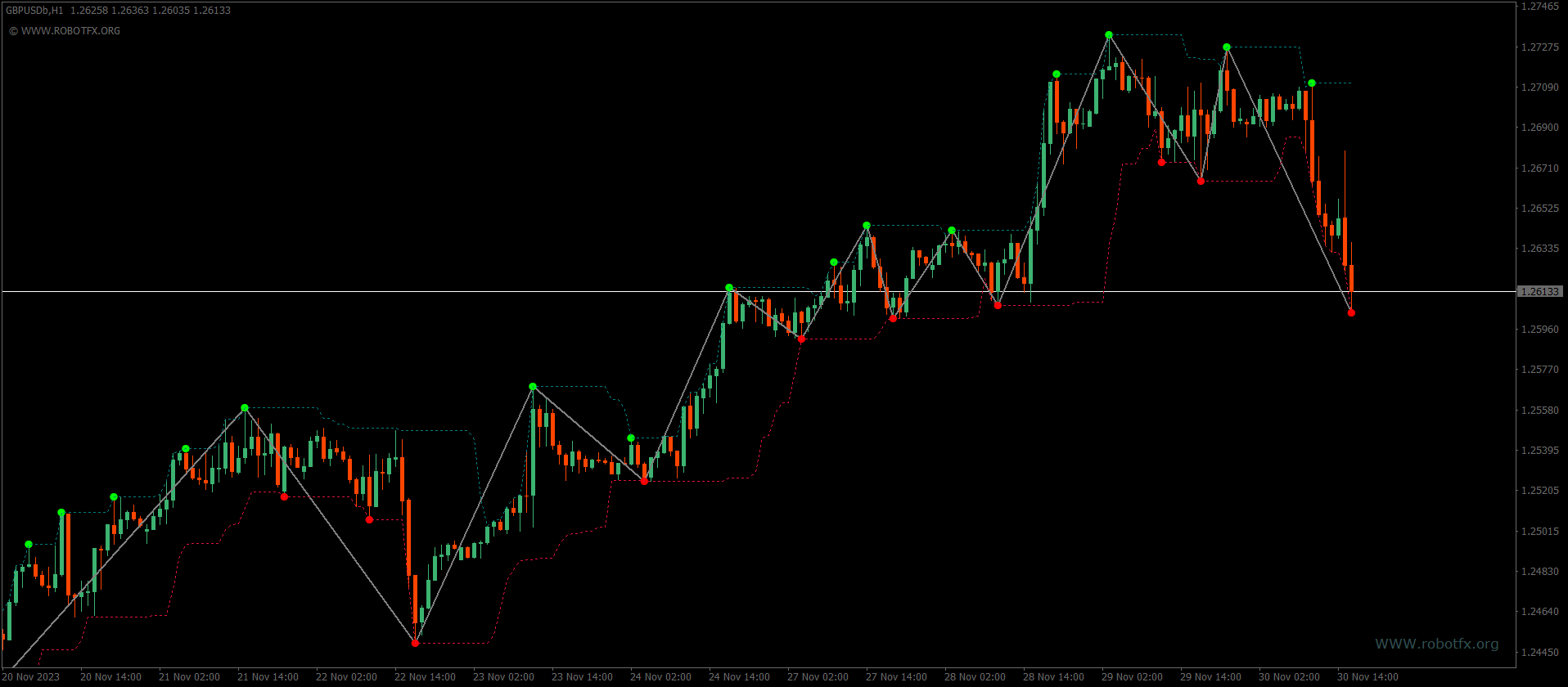Click the © WWW.ROBOTFX.ORG copyright text
The image size is (1568, 687).
65,31
